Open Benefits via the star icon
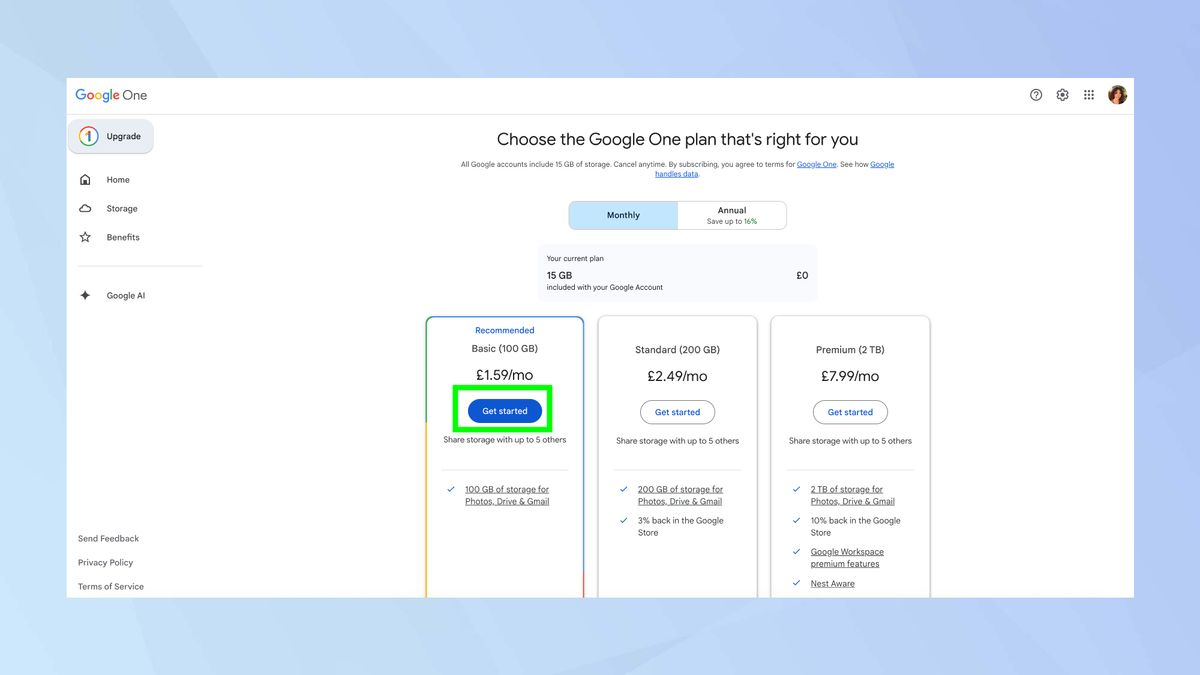The height and width of the screenshot is (675, 1200). pos(85,237)
